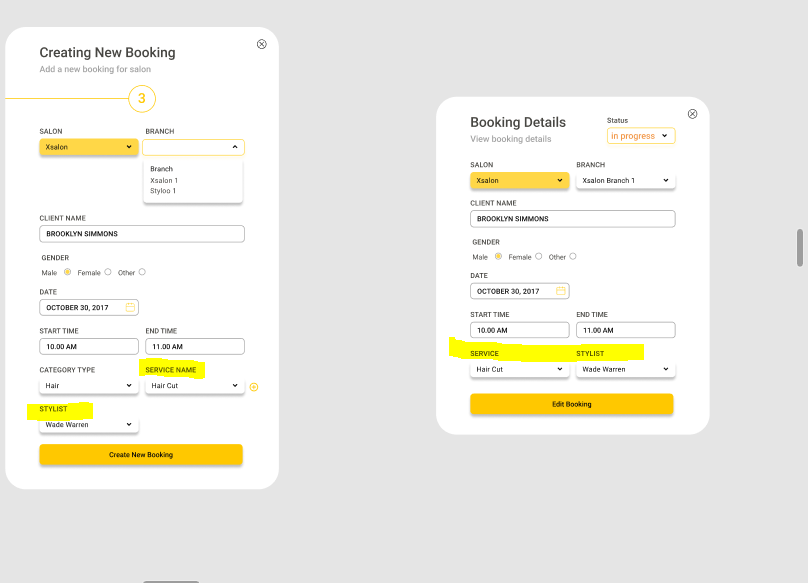Choose Xsalon 1 from the branch list
Image resolution: width=808 pixels, height=583 pixels.
coord(164,180)
